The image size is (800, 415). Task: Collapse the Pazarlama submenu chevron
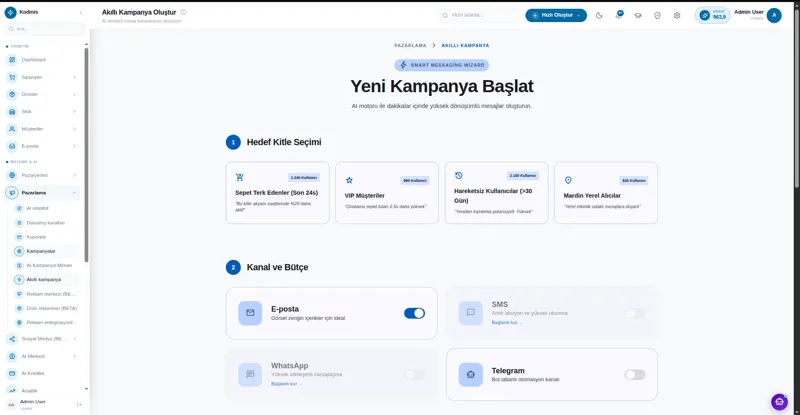[74, 193]
